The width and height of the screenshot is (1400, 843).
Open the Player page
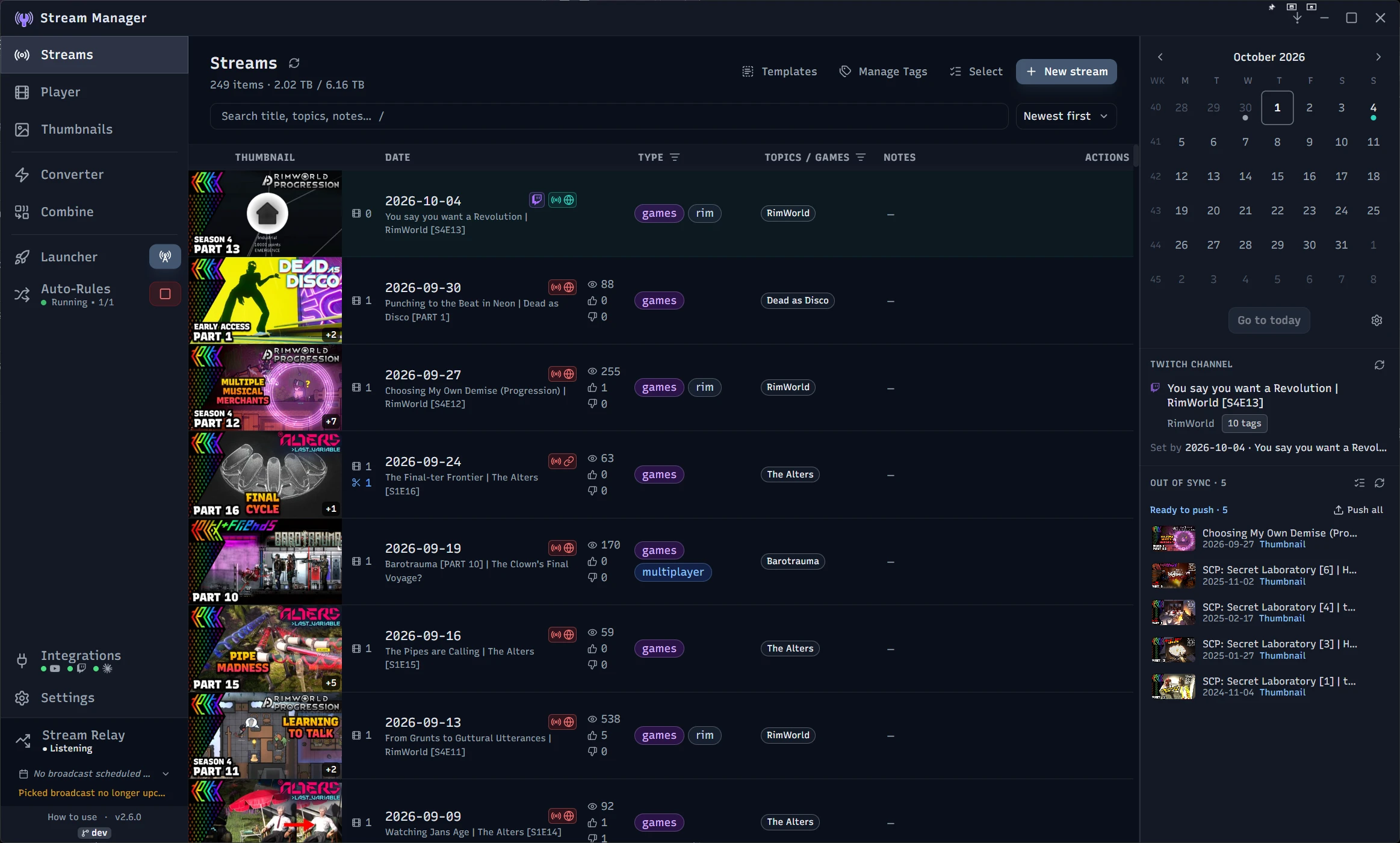[x=94, y=92]
